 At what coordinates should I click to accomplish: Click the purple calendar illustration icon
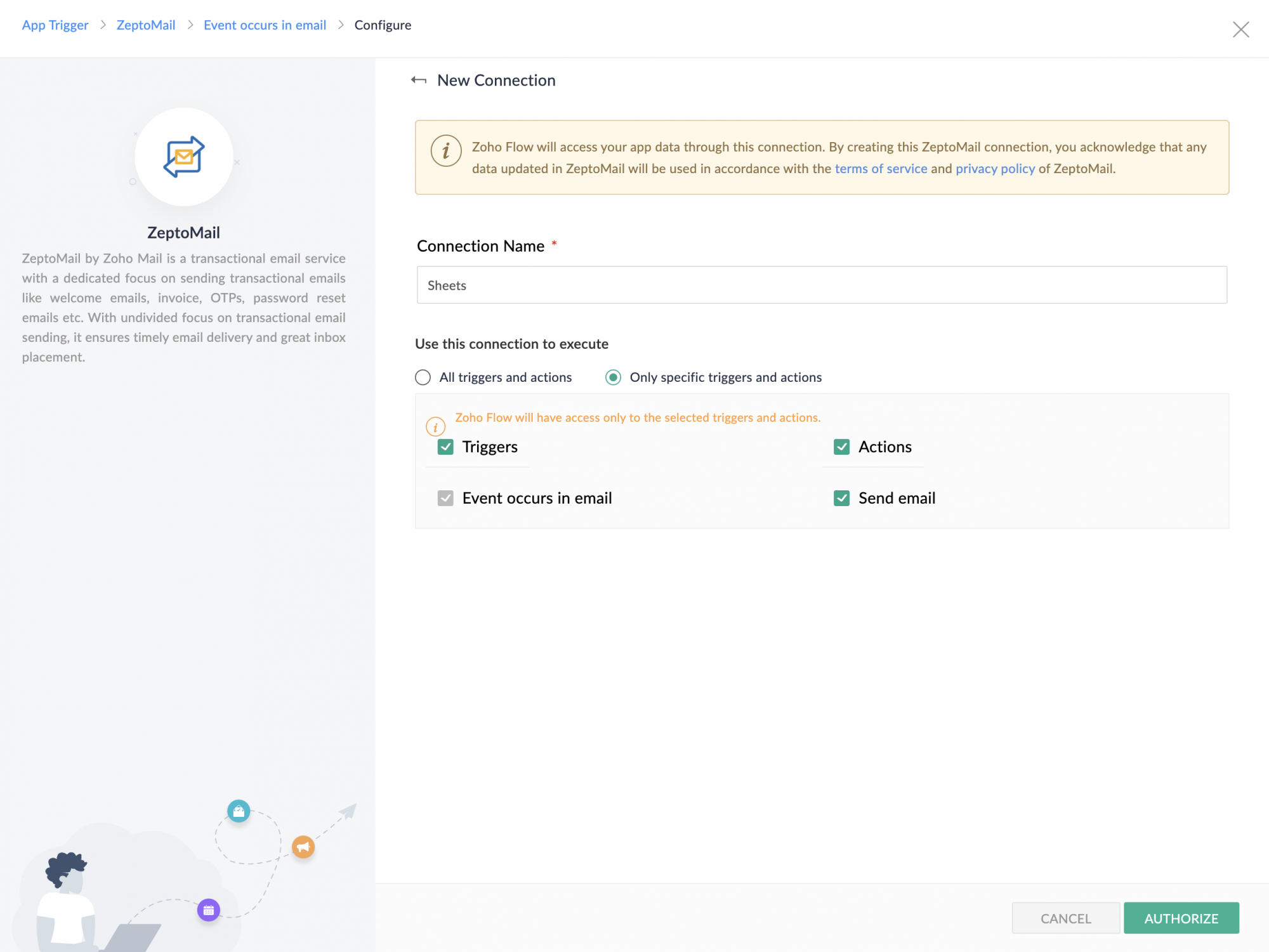(209, 910)
